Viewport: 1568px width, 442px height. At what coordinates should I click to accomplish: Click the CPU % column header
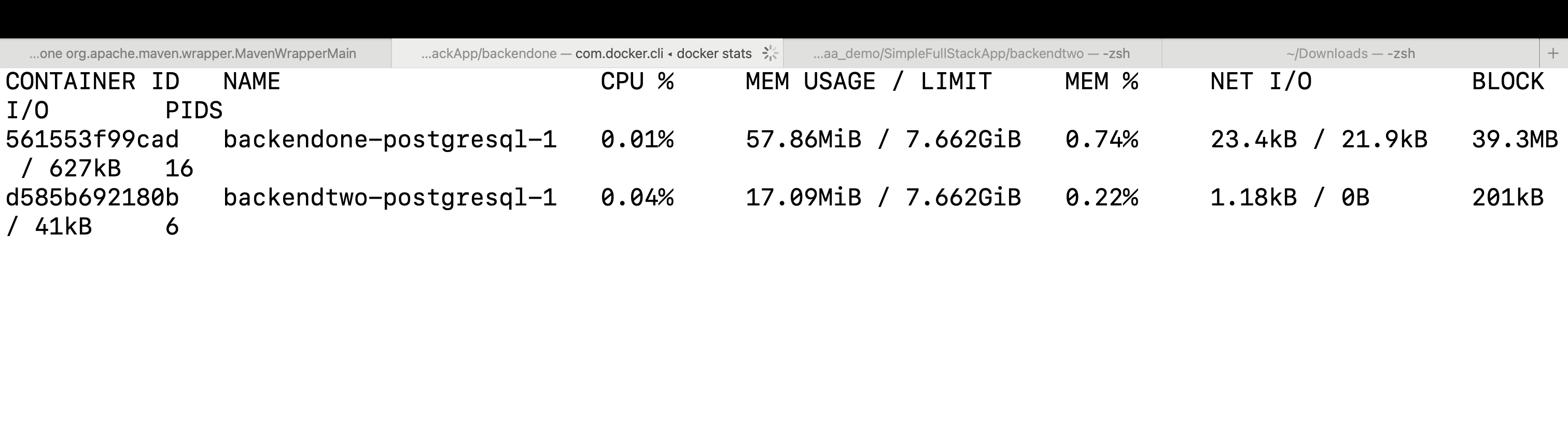coord(637,81)
